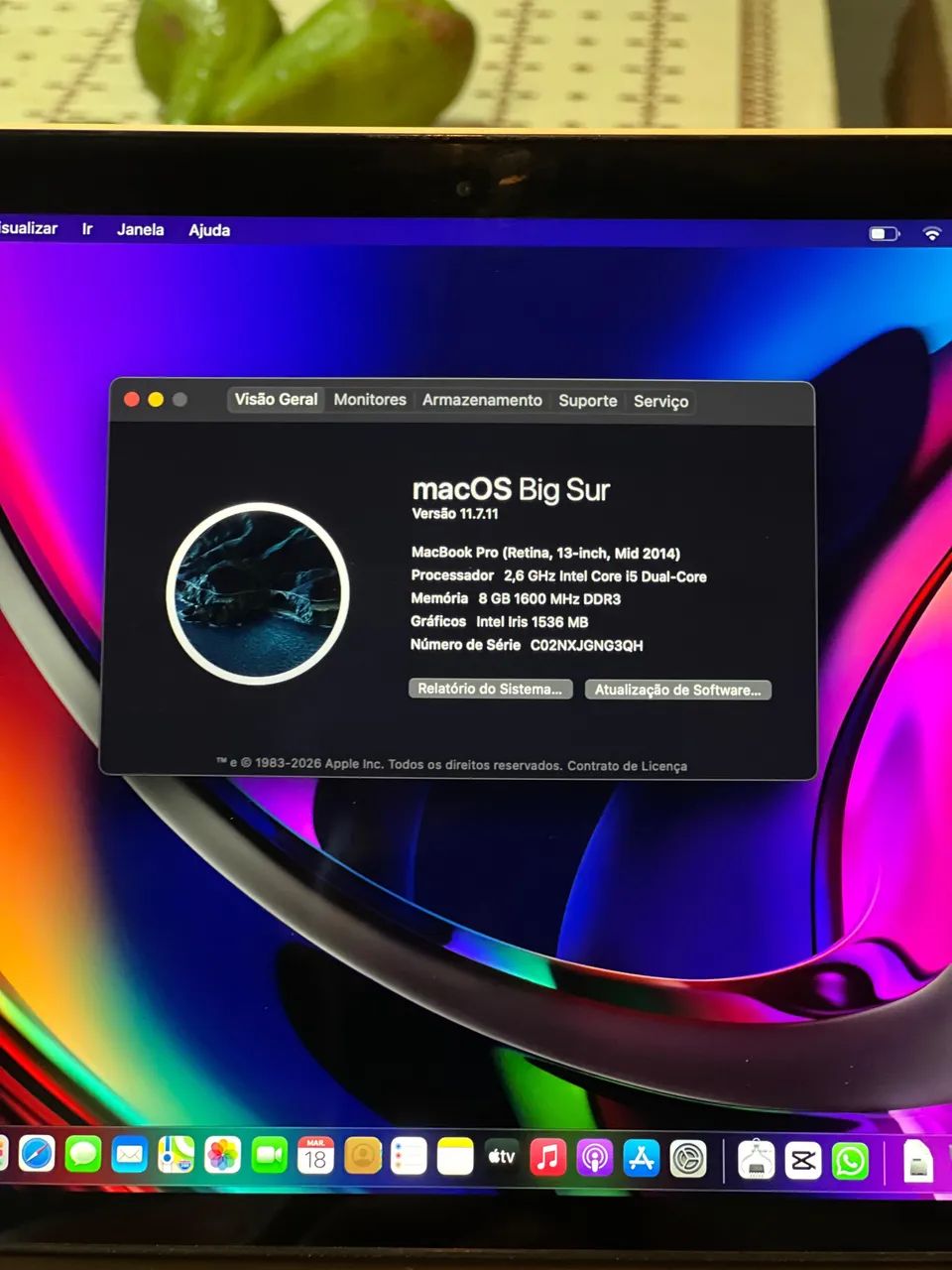Launch Reminders from the dock

click(409, 1156)
